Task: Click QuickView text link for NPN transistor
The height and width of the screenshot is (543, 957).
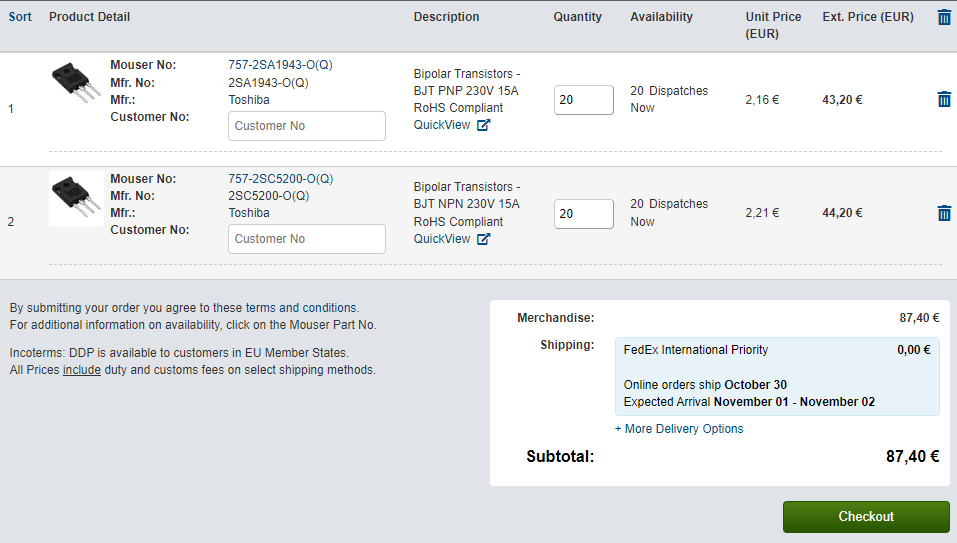Action: tap(442, 239)
